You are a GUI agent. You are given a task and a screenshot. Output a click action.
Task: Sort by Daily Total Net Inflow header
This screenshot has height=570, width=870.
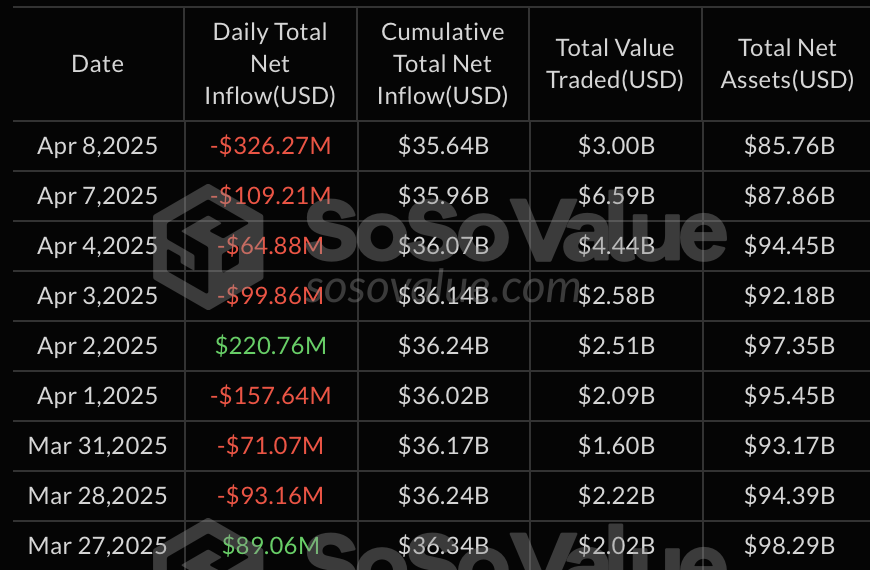coord(270,64)
